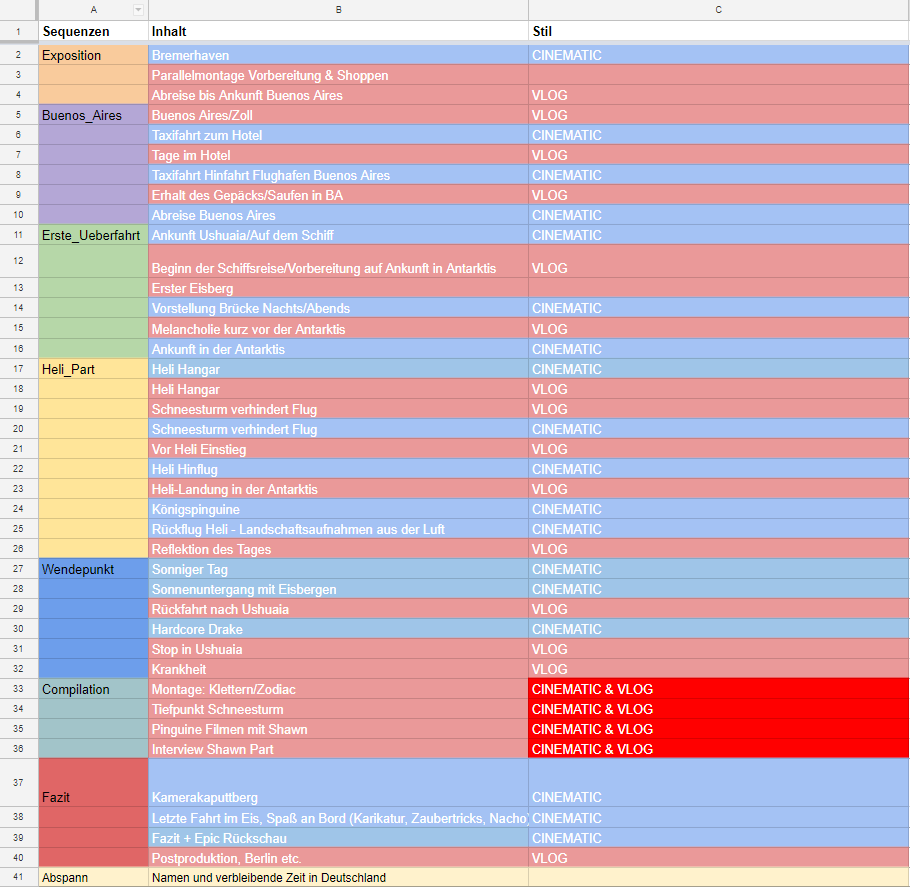The image size is (910, 887).
Task: Click 'Heli Hangar' cell in row 17
Action: (338, 369)
